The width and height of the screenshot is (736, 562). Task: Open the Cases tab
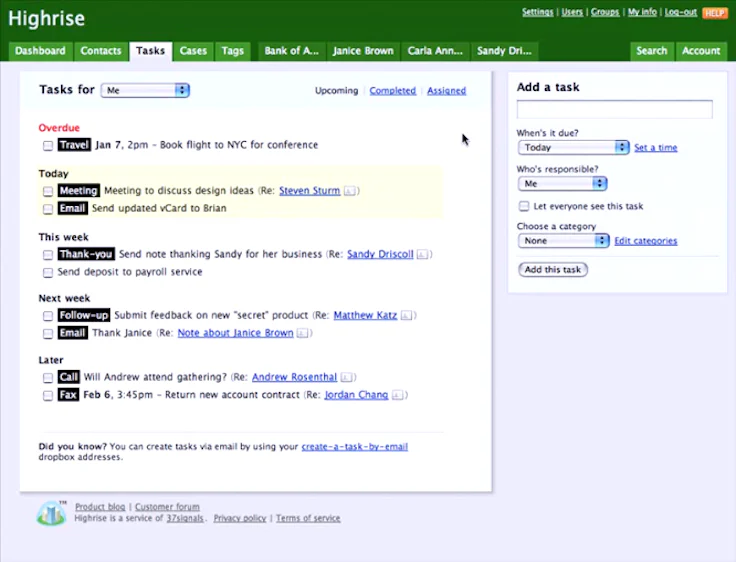tap(193, 51)
